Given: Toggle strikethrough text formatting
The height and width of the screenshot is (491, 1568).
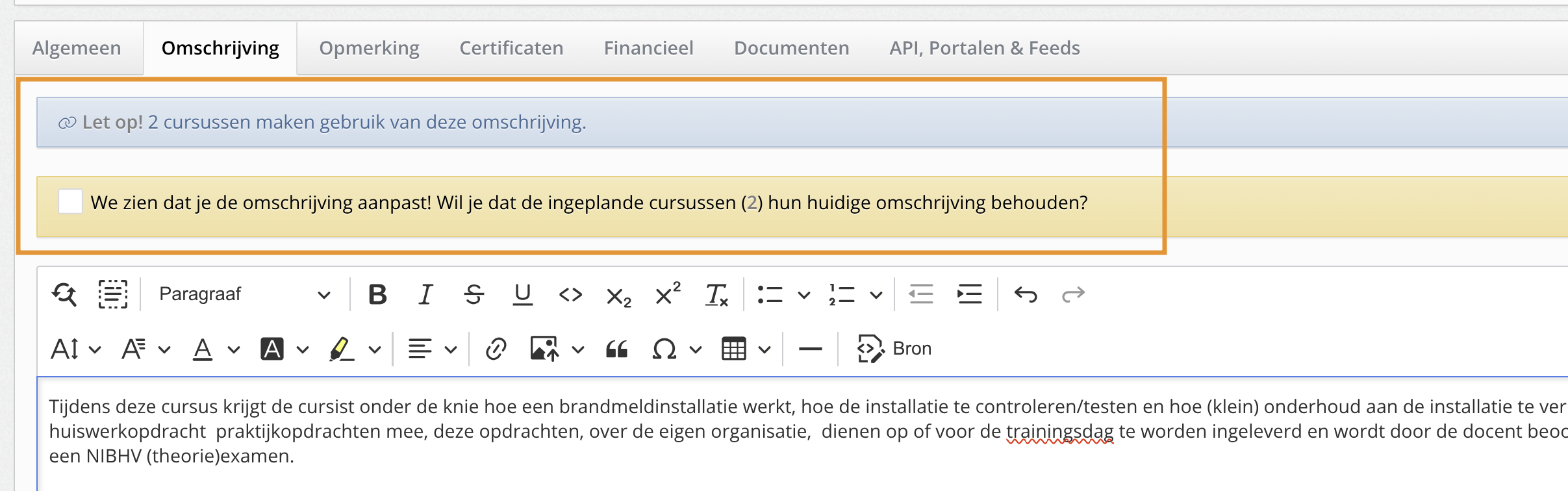Looking at the screenshot, I should [x=474, y=294].
